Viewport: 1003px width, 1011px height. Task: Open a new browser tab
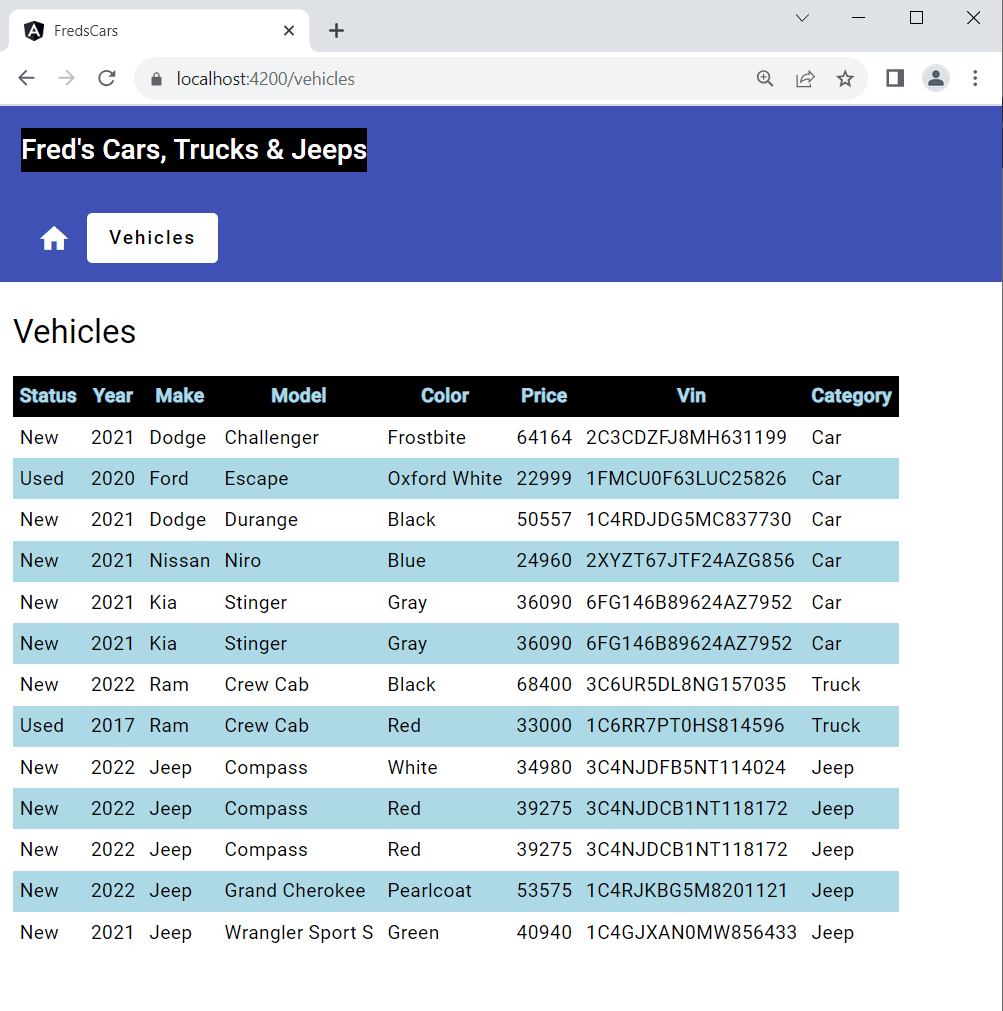click(x=336, y=30)
